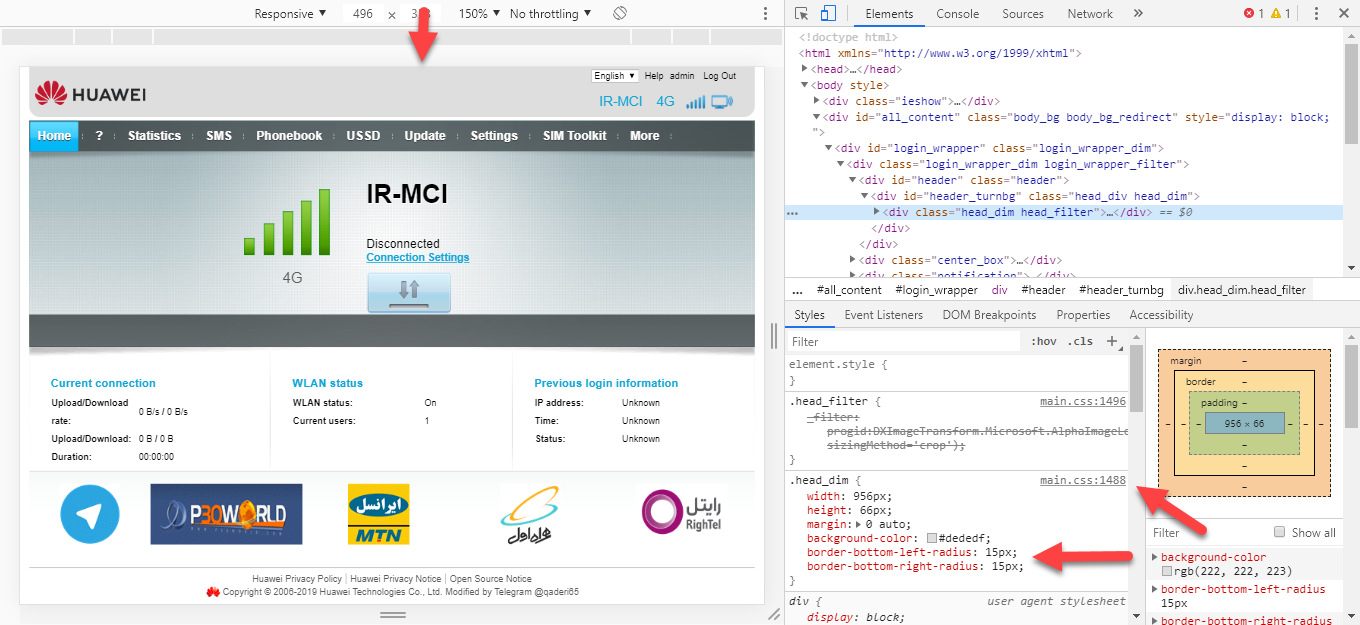Click the yellow warning count indicator
The width and height of the screenshot is (1360, 625).
(x=1280, y=14)
